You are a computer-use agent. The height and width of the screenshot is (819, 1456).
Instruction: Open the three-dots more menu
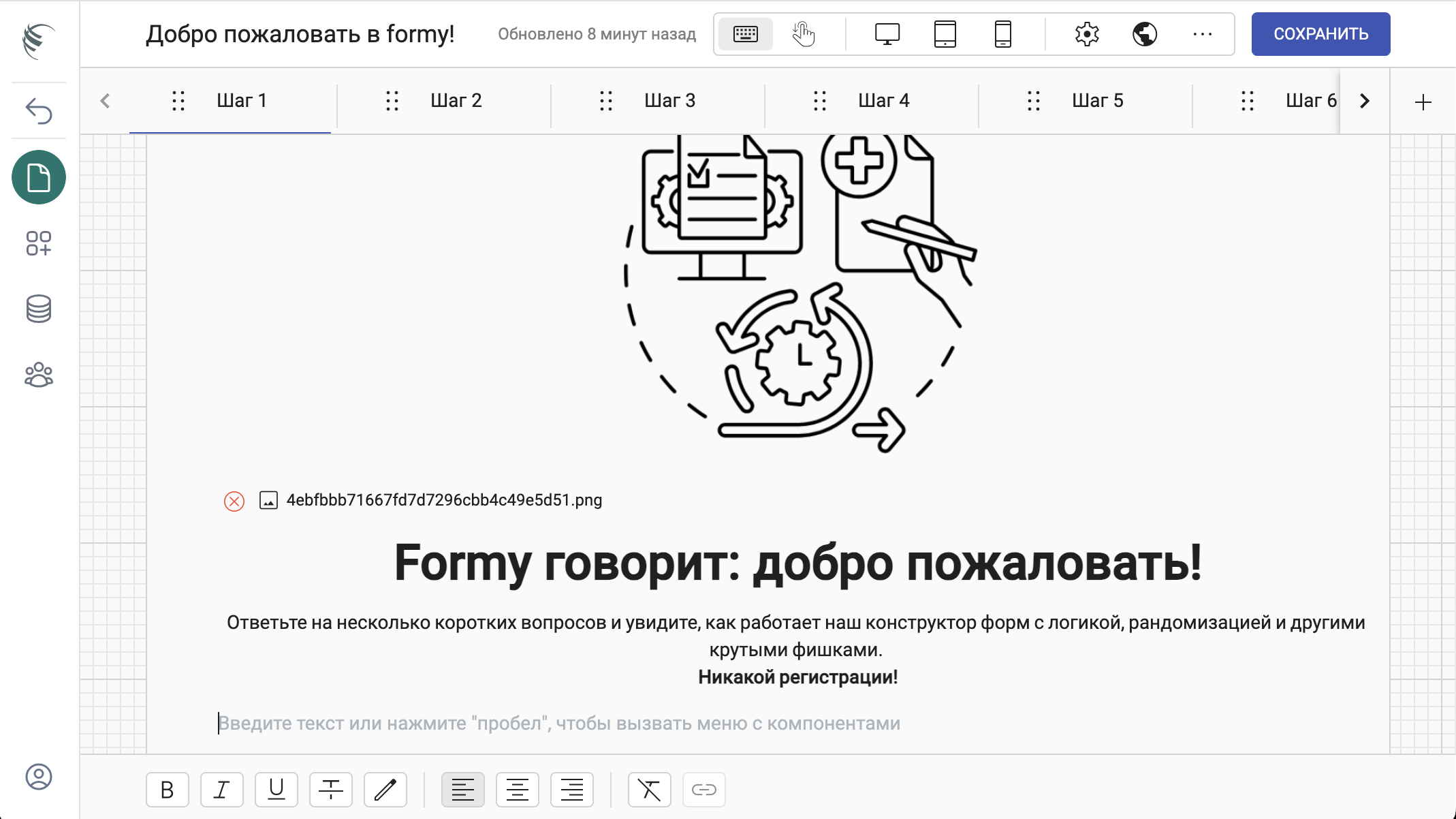click(1203, 34)
